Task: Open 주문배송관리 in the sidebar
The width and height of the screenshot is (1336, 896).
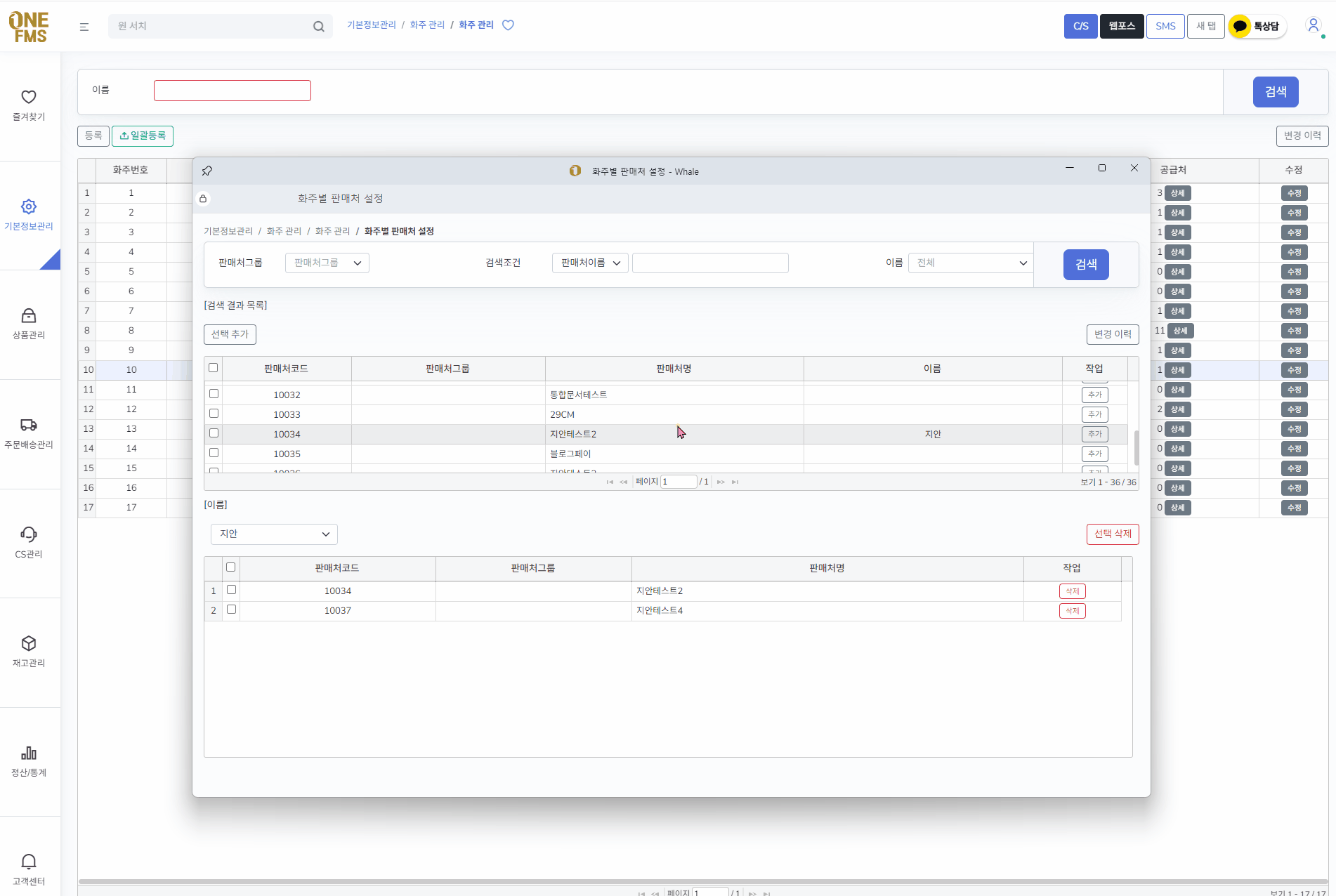Action: coord(29,433)
